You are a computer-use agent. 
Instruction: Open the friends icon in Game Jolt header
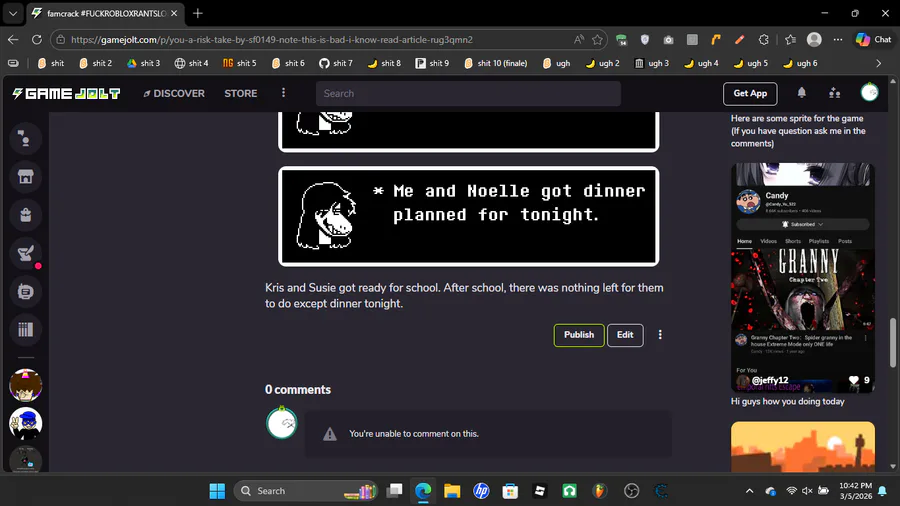tap(835, 93)
